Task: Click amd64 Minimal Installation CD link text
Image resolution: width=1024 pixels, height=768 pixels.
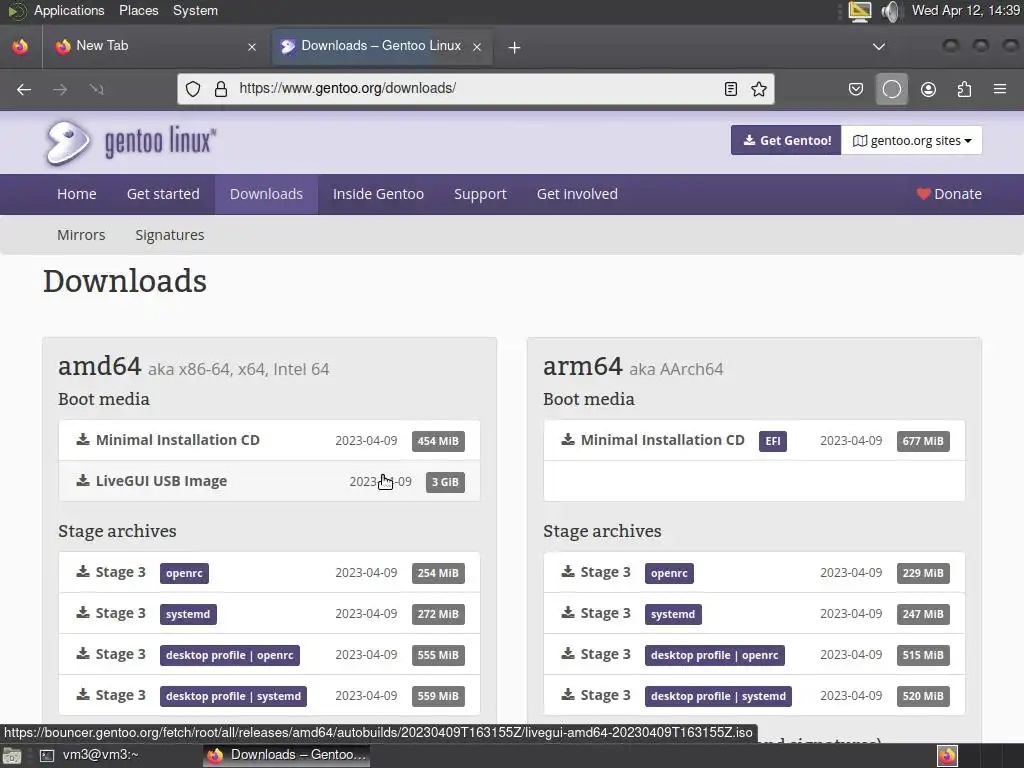Action: click(178, 440)
